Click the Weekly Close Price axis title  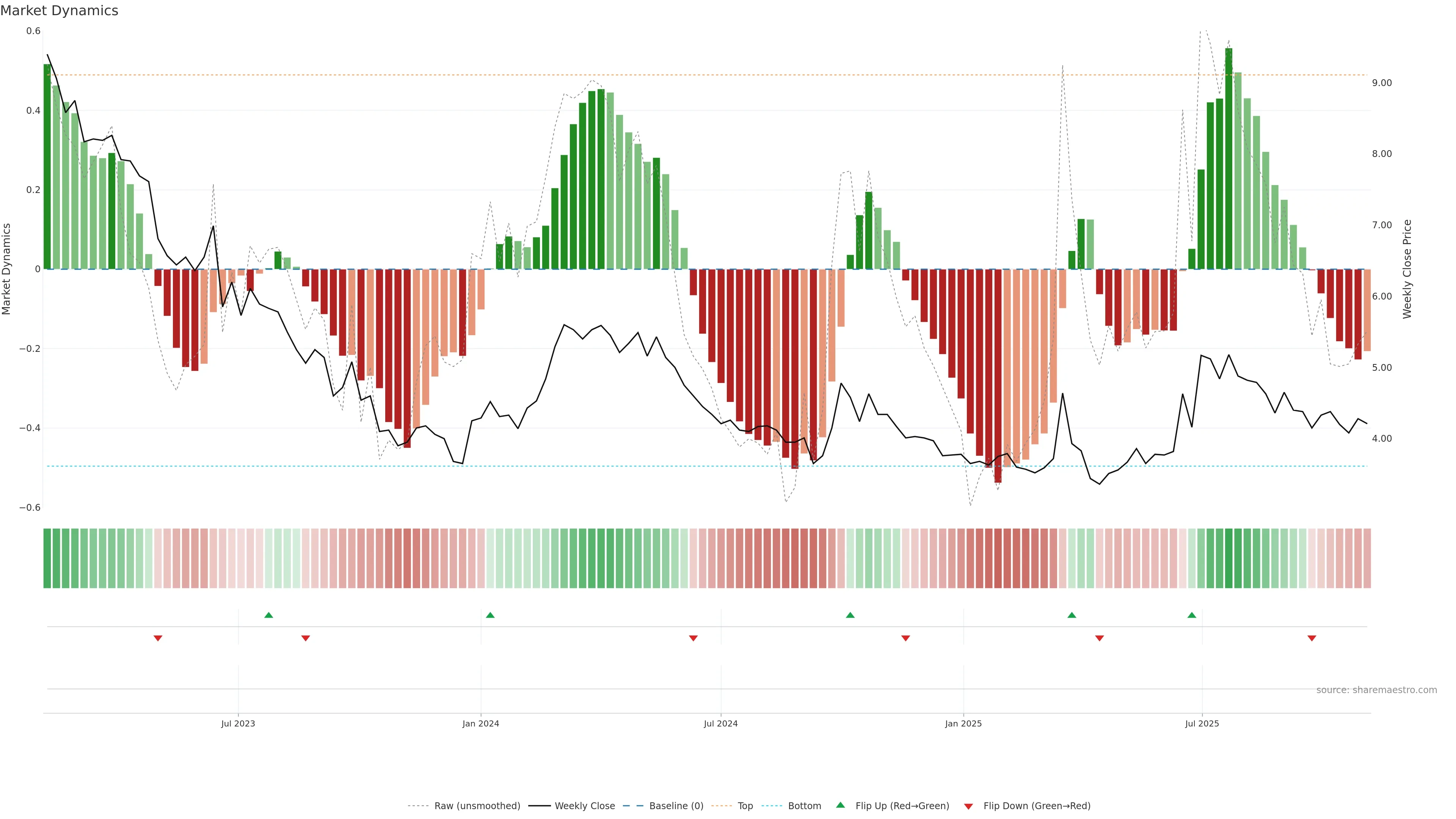[x=1407, y=269]
